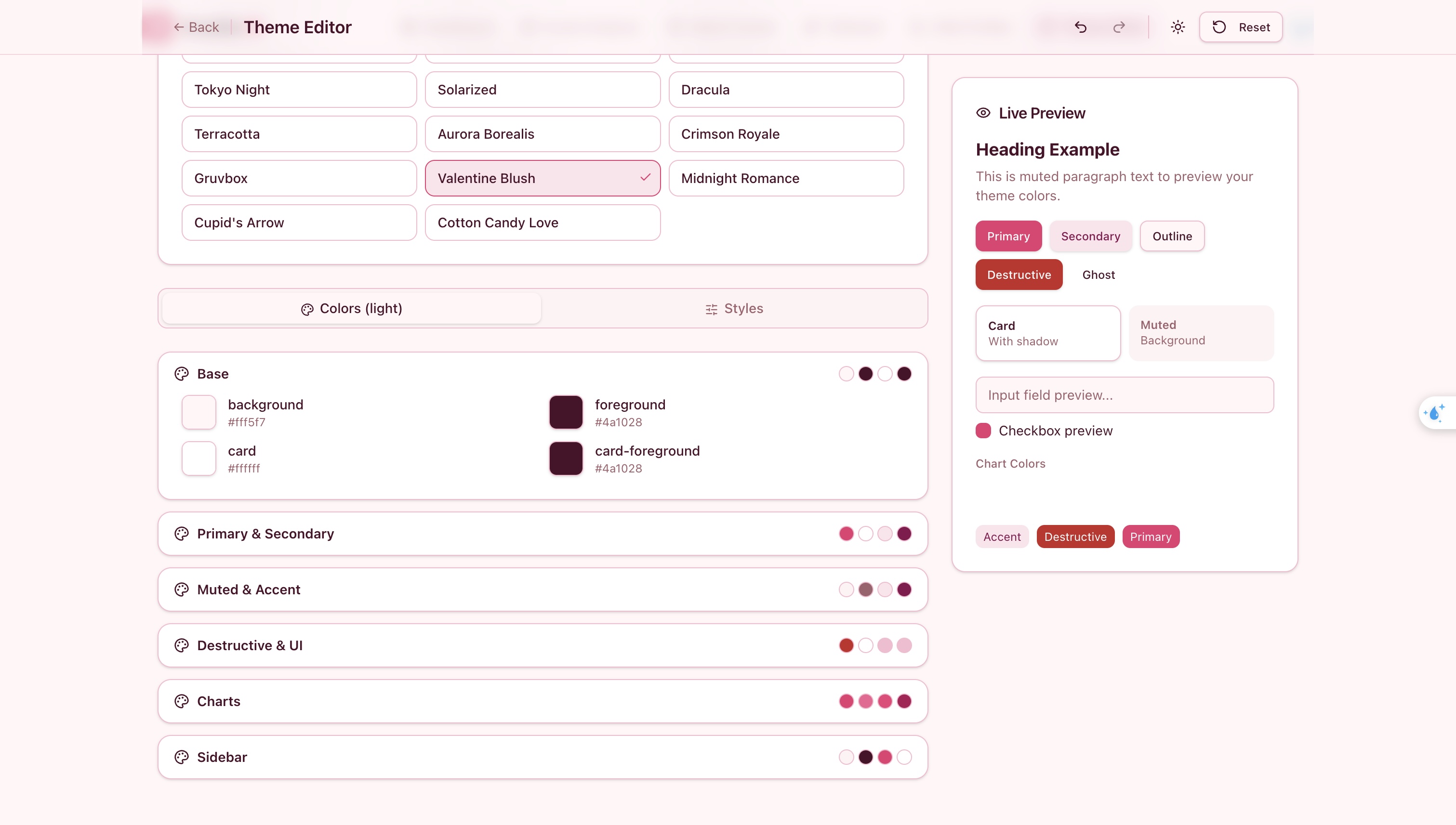The width and height of the screenshot is (1456, 825).
Task: Click the Input field preview box
Action: point(1125,395)
